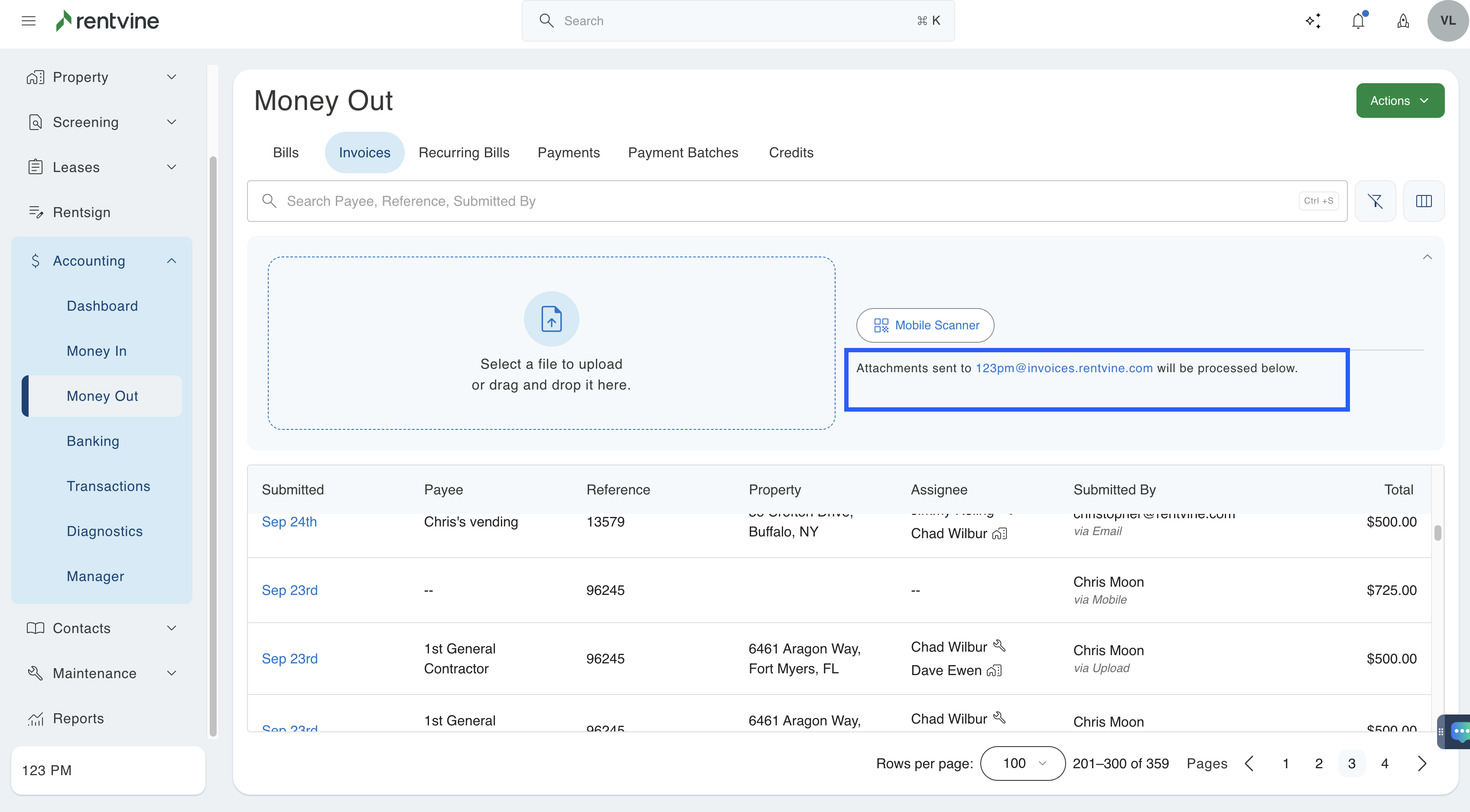Clear filters using the filter icon
The width and height of the screenshot is (1470, 812).
tap(1375, 201)
